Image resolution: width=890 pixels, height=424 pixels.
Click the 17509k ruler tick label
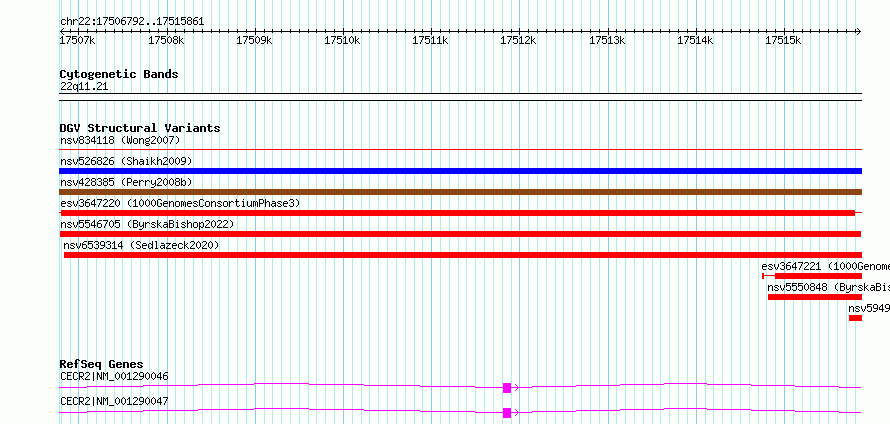tap(254, 40)
